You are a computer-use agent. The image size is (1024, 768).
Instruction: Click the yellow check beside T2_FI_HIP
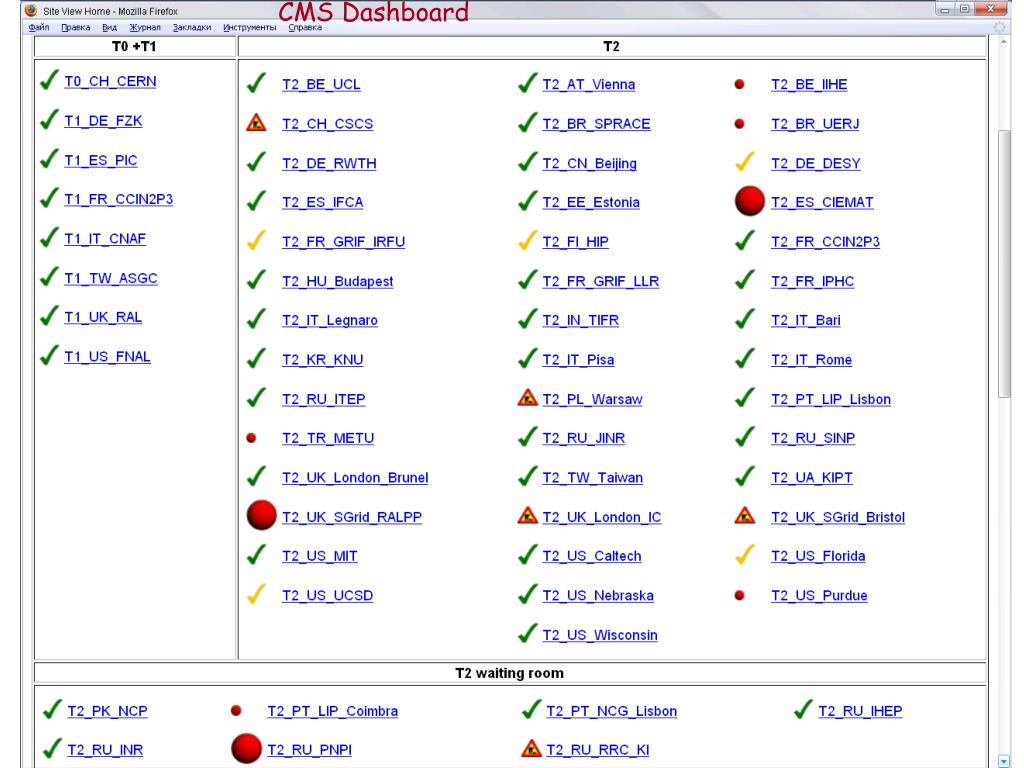[528, 240]
